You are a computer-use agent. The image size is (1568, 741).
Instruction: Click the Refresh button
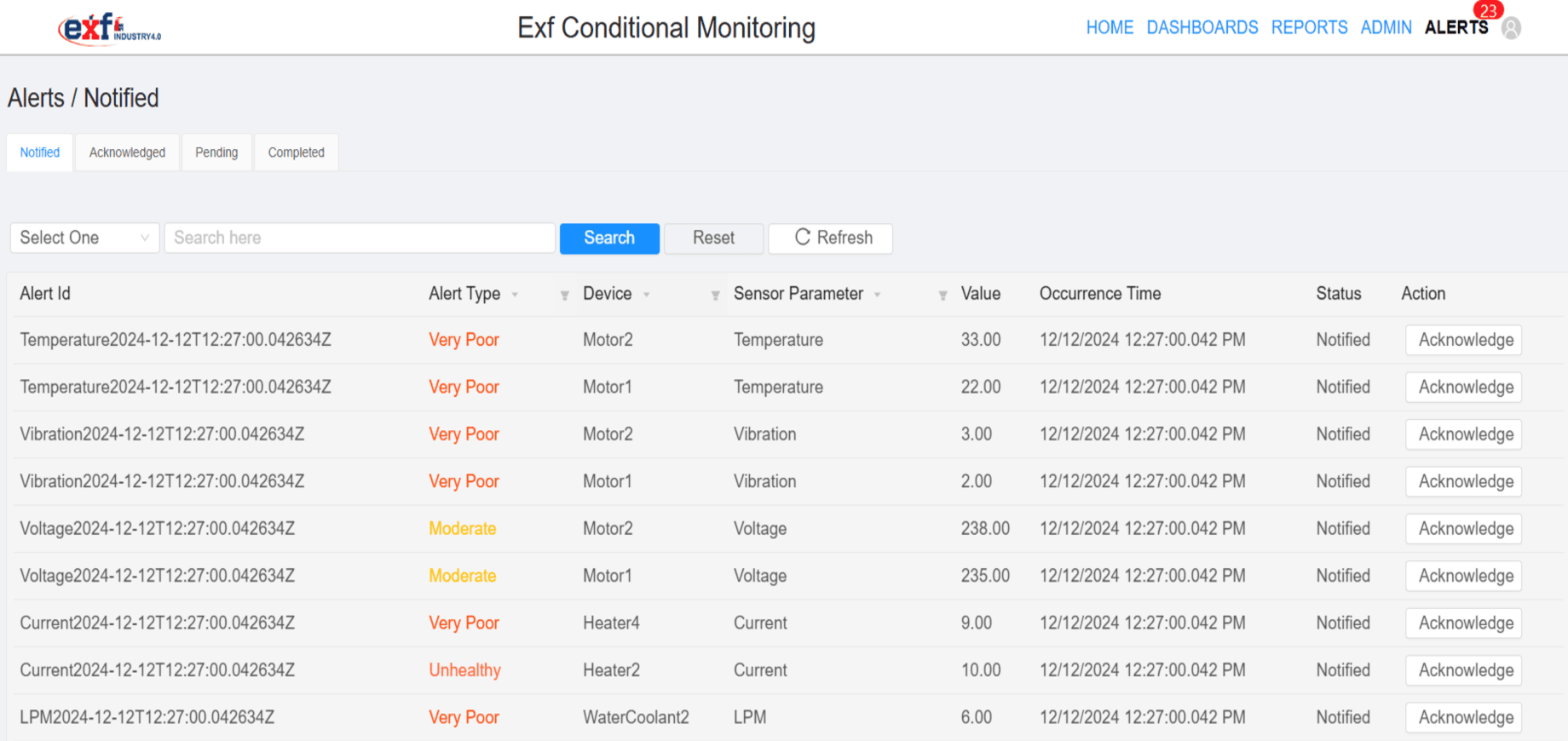(x=831, y=238)
